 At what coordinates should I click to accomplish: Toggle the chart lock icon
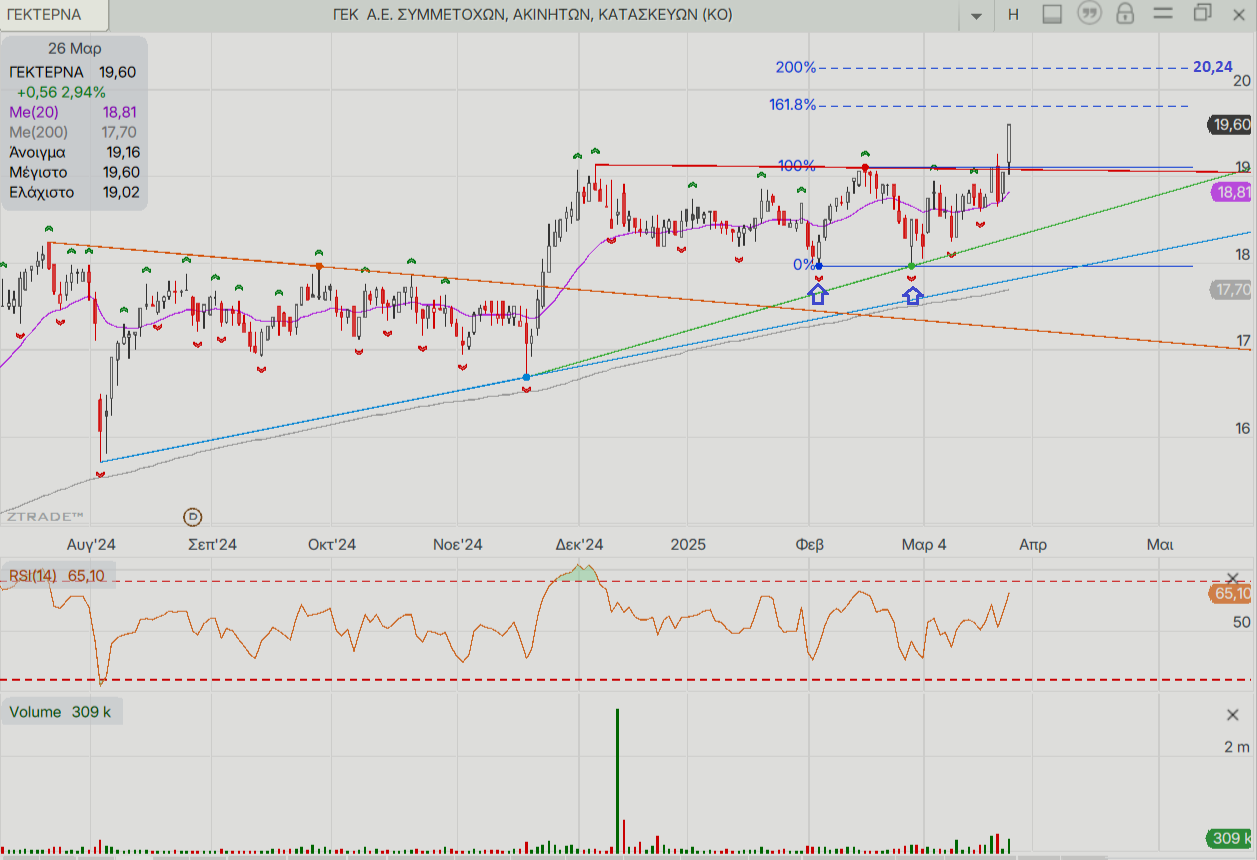pos(1125,14)
